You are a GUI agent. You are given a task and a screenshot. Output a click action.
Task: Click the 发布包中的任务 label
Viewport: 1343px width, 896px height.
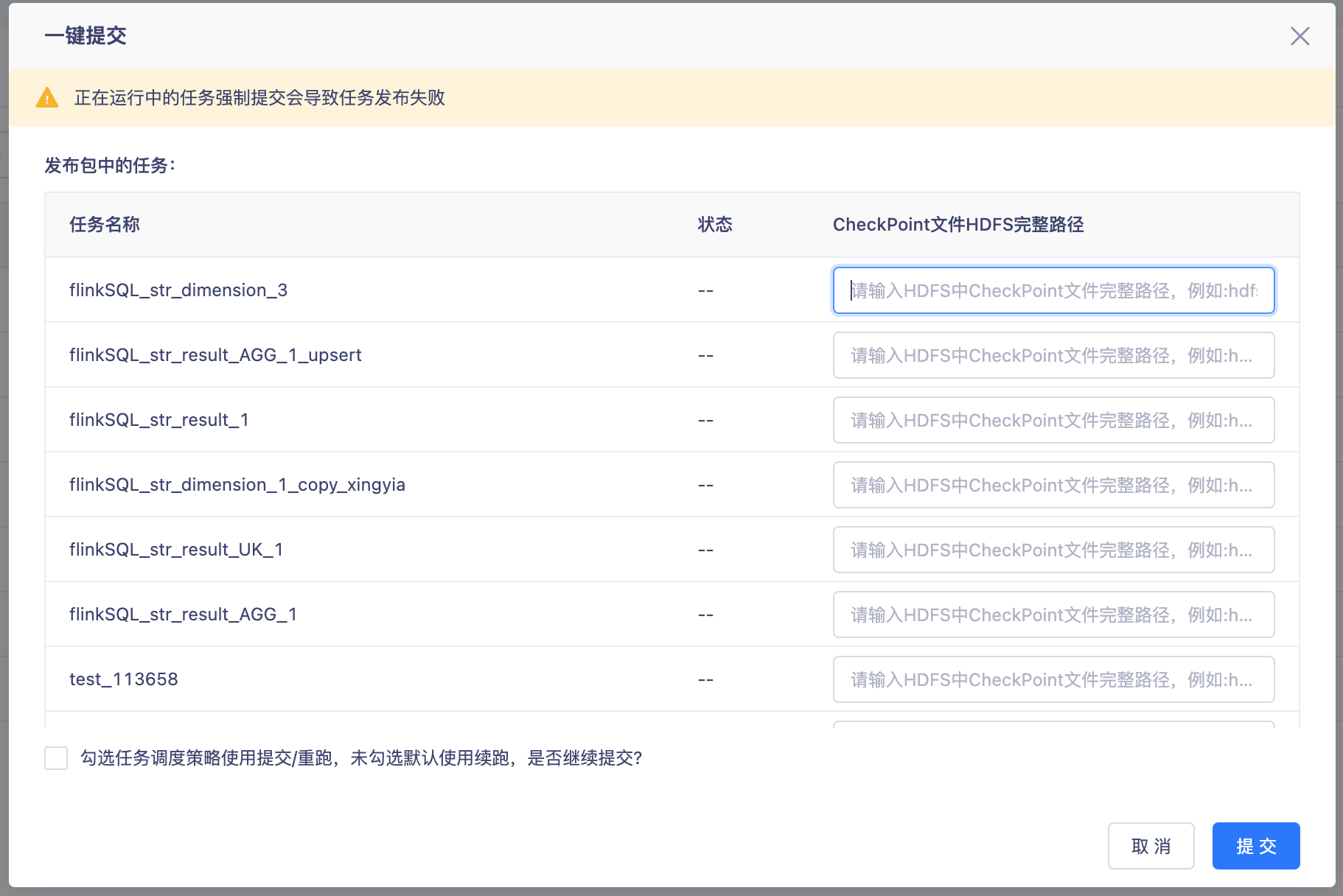[x=111, y=166]
